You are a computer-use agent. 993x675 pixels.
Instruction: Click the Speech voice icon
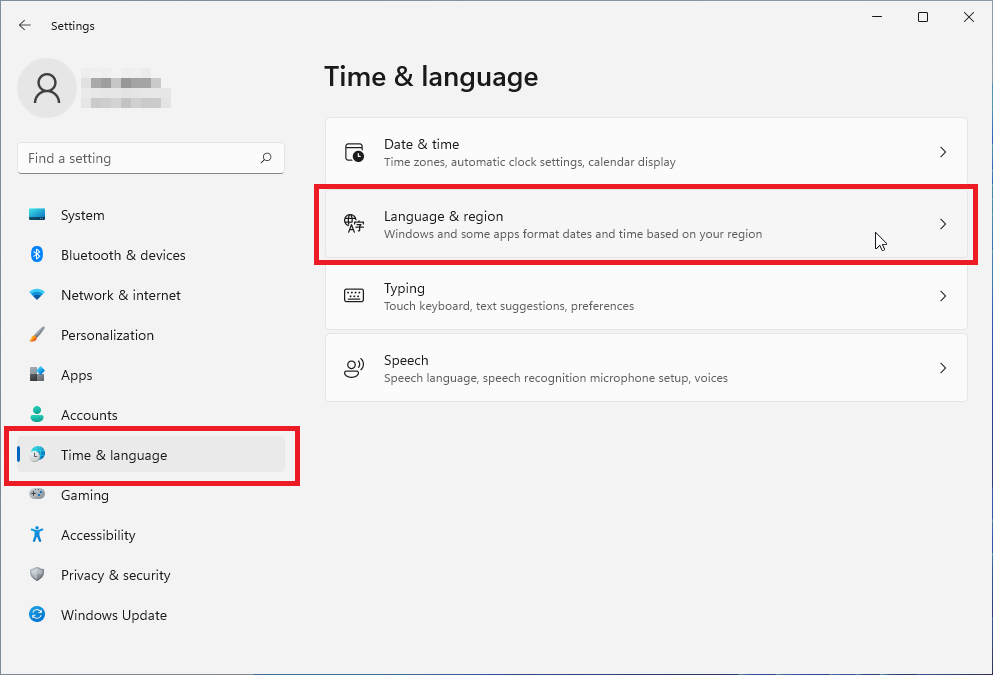coord(354,368)
